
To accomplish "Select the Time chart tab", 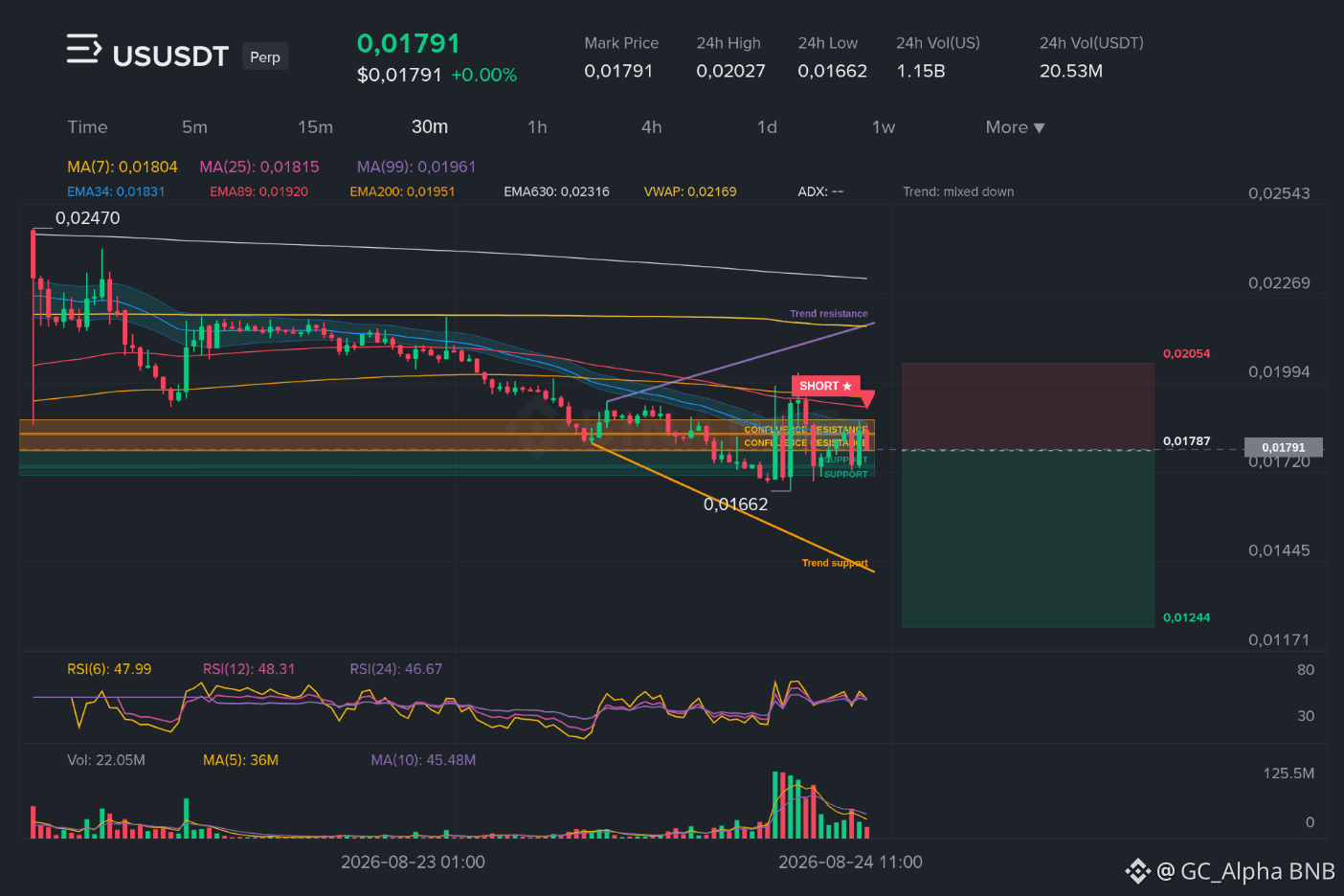I will pyautogui.click(x=87, y=127).
